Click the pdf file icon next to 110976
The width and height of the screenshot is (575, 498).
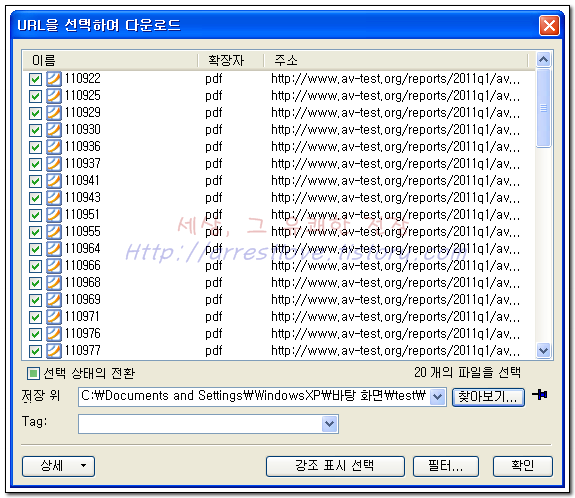54,334
